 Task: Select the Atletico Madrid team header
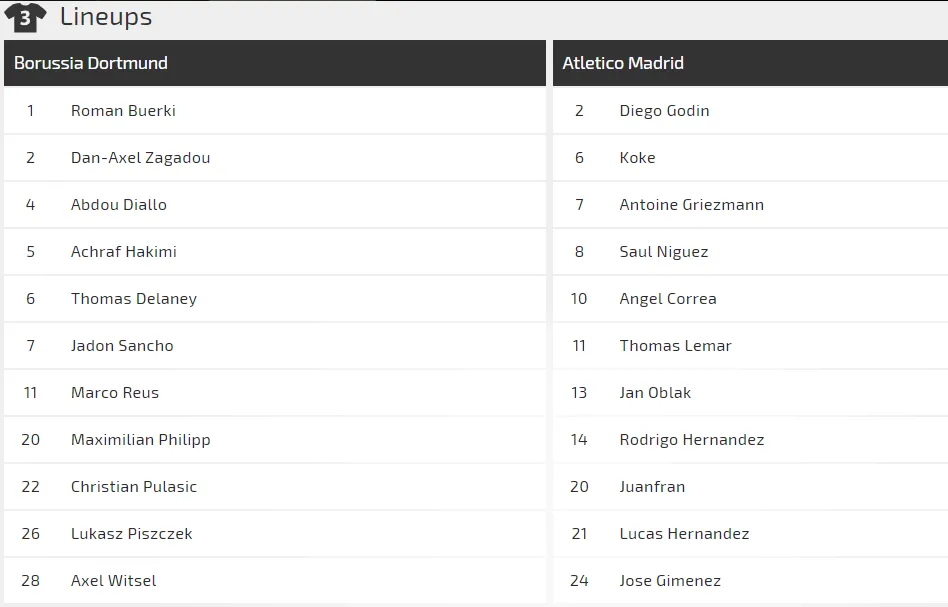pyautogui.click(x=623, y=63)
